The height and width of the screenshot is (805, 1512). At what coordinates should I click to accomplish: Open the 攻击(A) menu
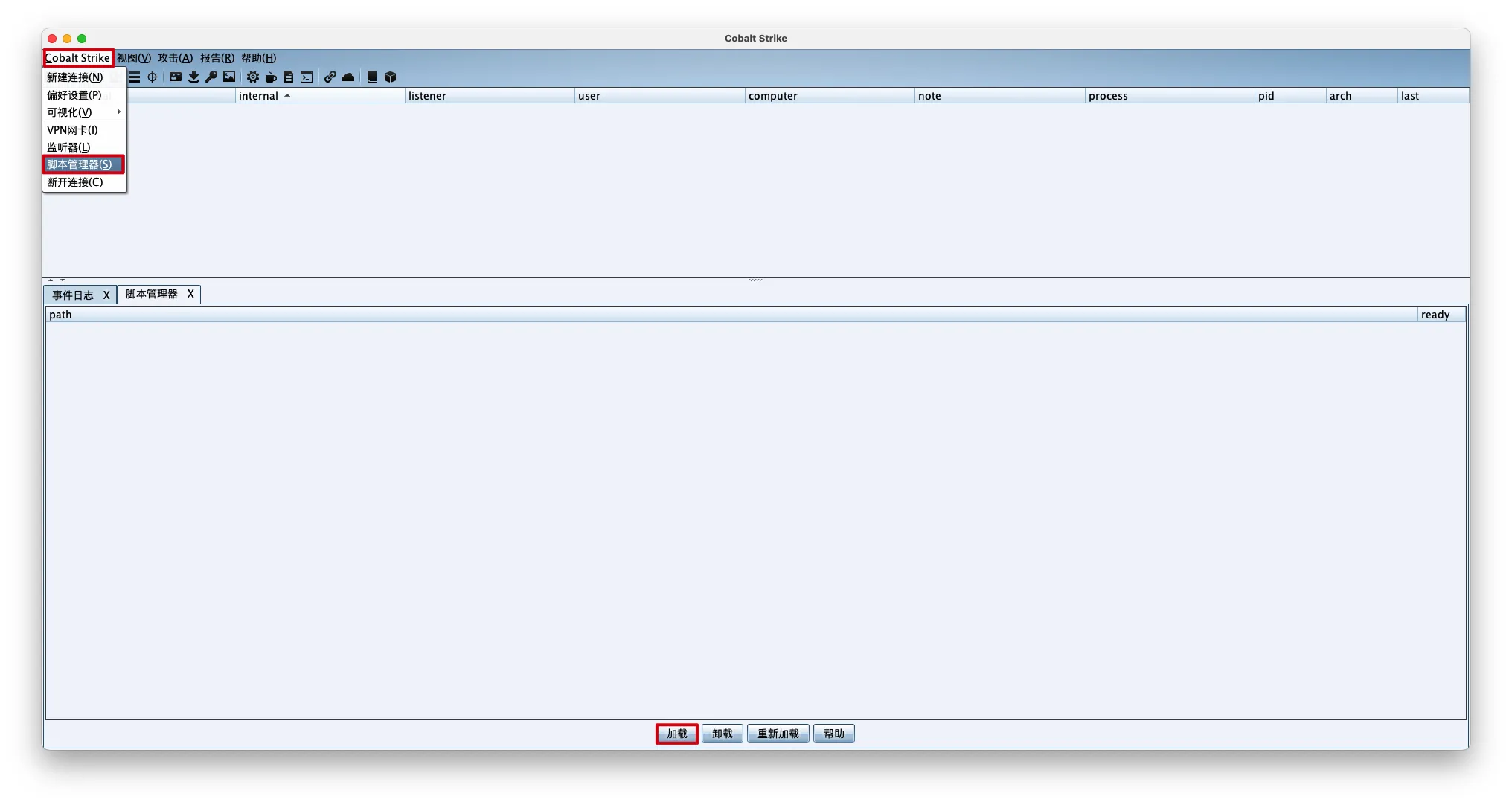(175, 58)
